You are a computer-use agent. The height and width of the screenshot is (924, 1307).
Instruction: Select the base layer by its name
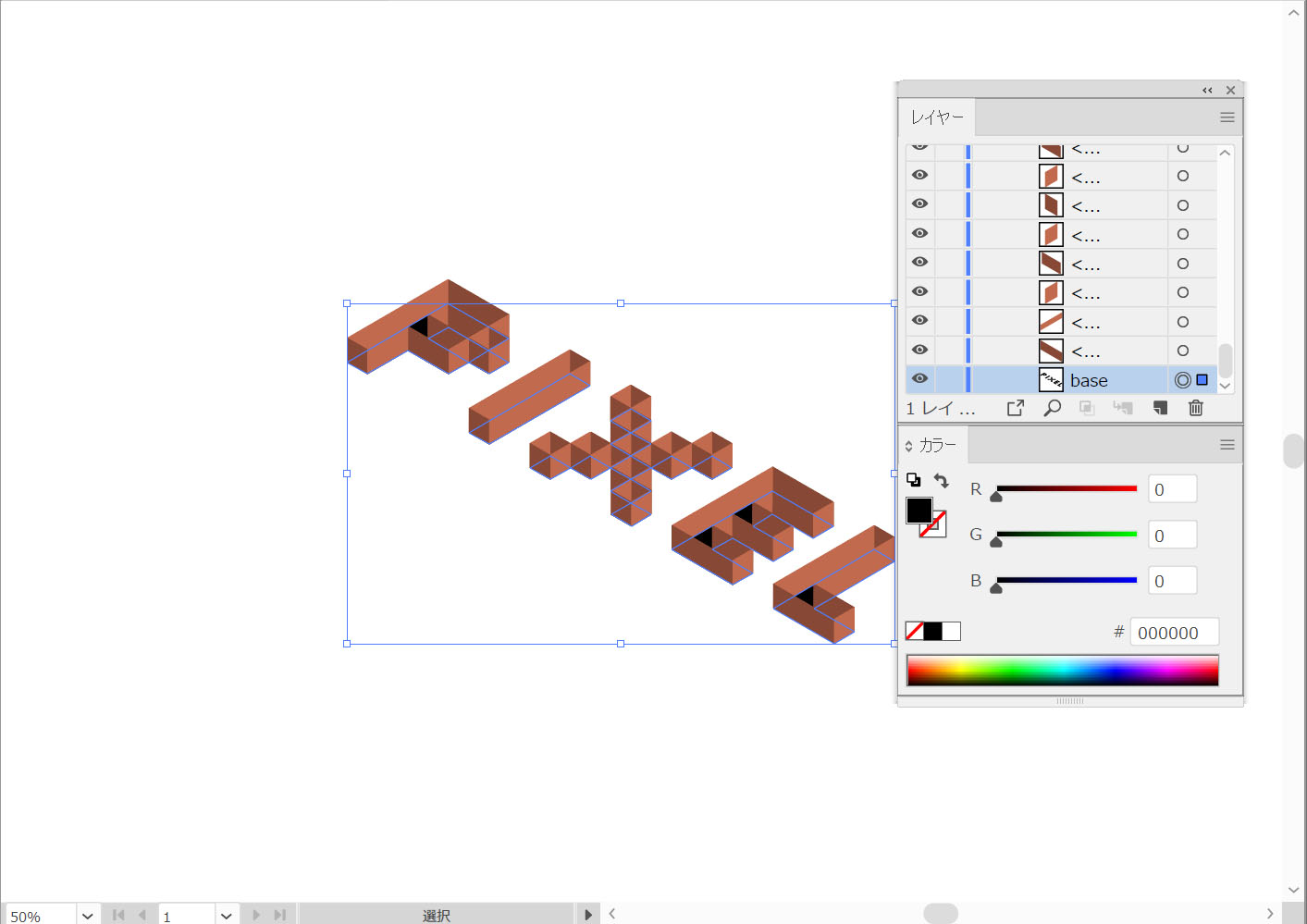point(1089,380)
